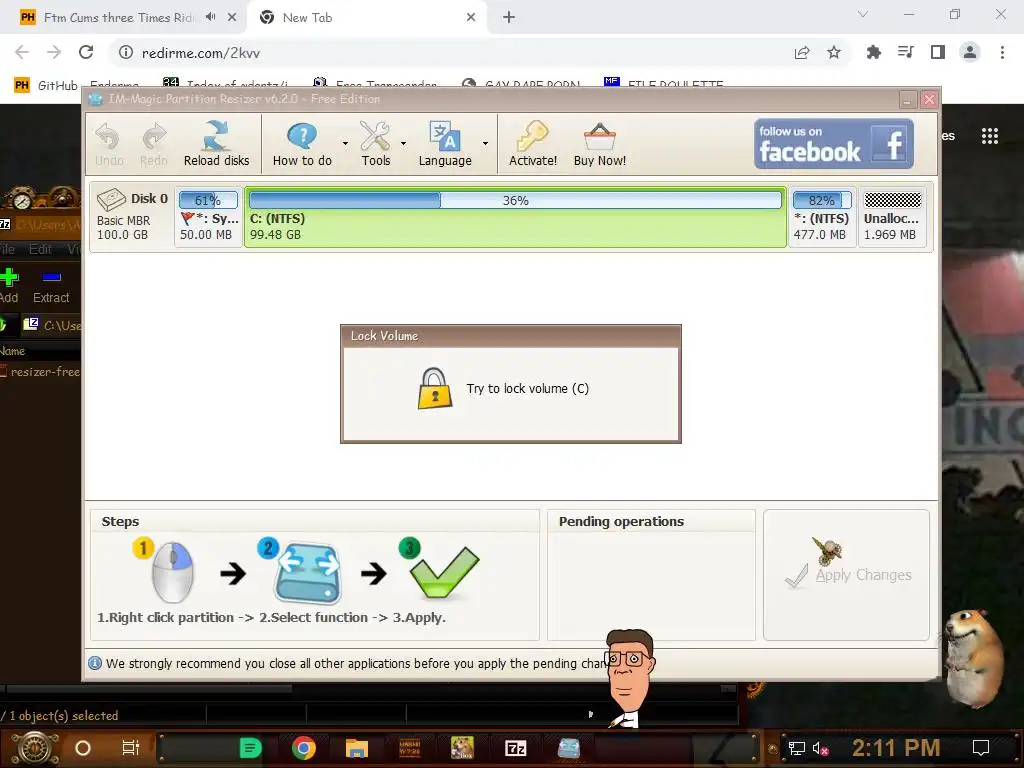This screenshot has width=1024, height=768.
Task: Open a new browser tab
Action: 509,18
